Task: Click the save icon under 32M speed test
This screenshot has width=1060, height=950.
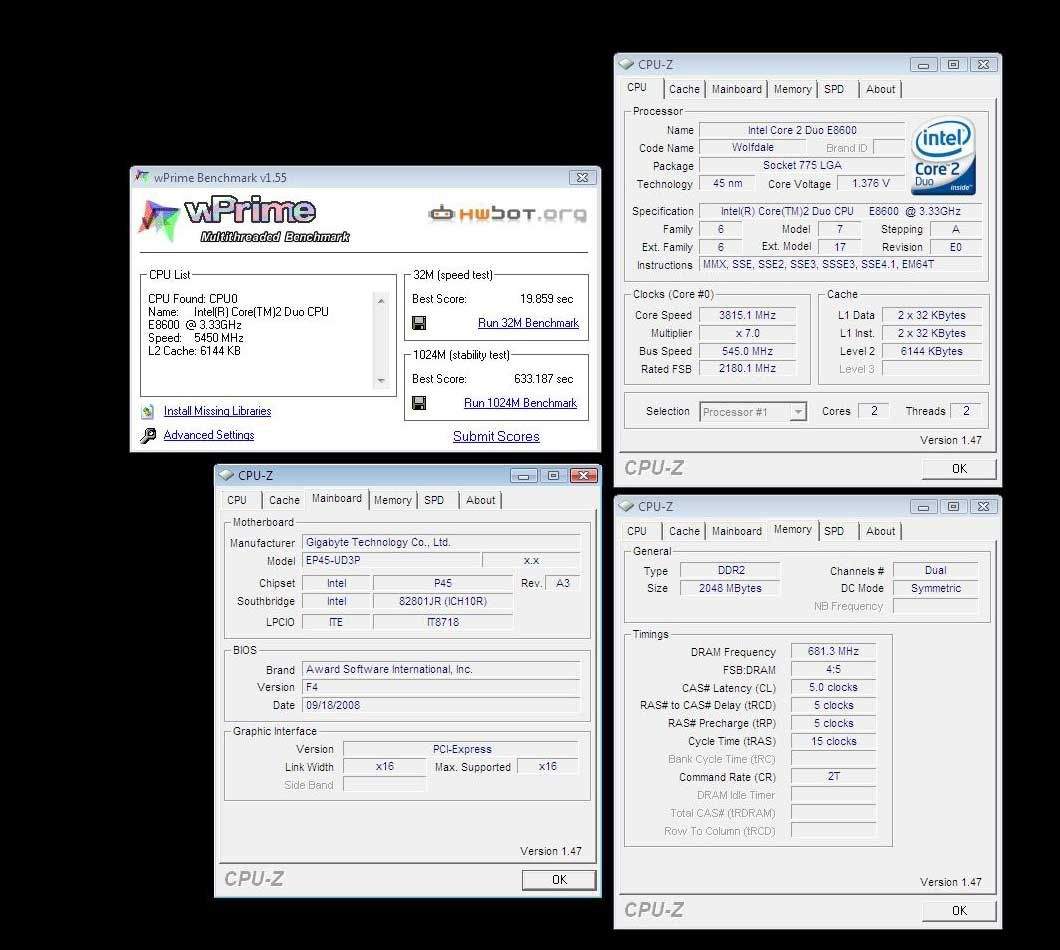Action: (x=419, y=323)
